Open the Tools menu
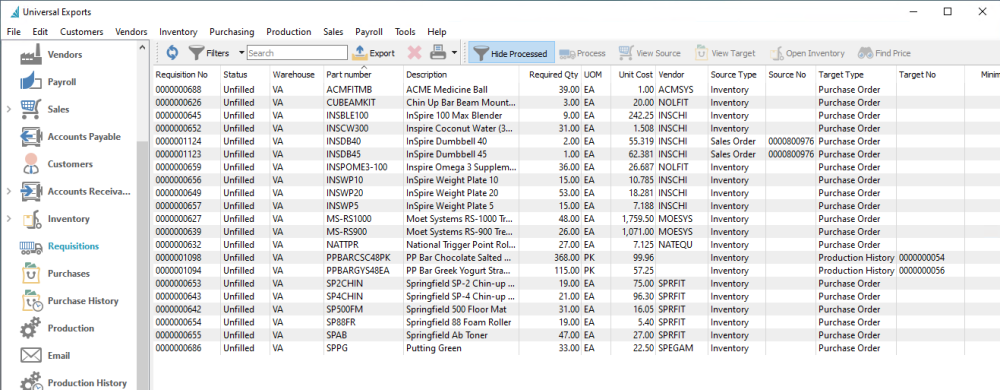Screen dimensions: 1000x390 [x=405, y=32]
